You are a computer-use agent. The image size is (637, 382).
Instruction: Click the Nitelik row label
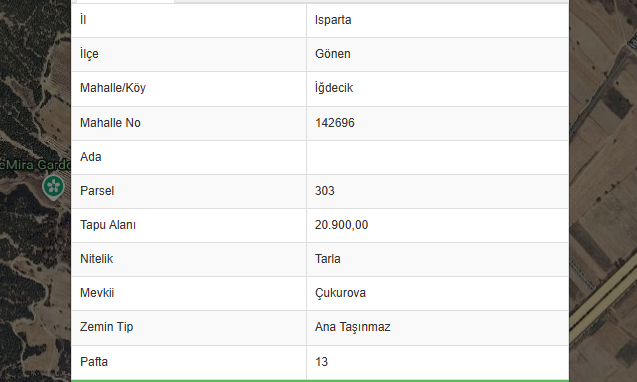[x=97, y=259]
